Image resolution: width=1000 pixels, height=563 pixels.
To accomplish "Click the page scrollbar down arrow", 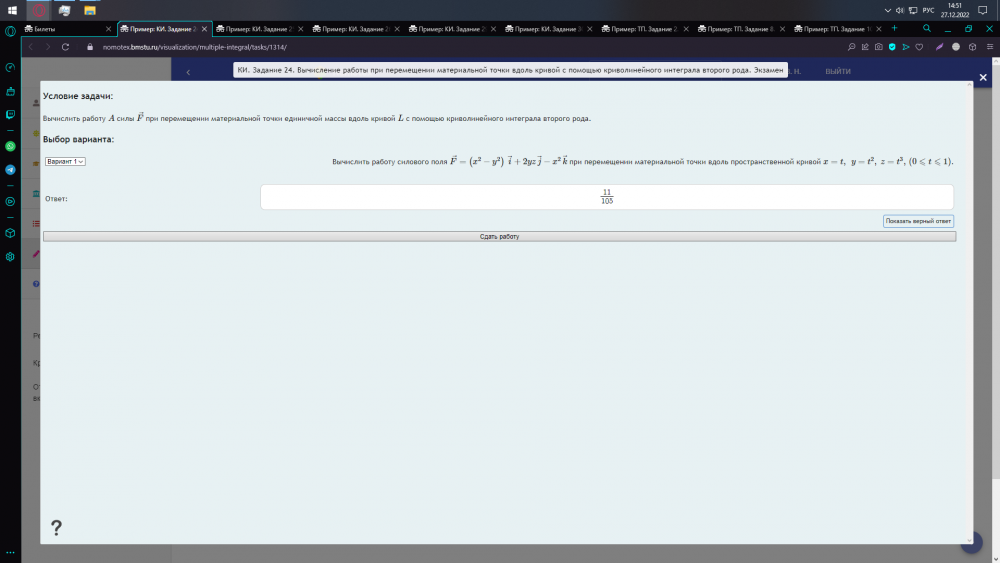I will 996,559.
